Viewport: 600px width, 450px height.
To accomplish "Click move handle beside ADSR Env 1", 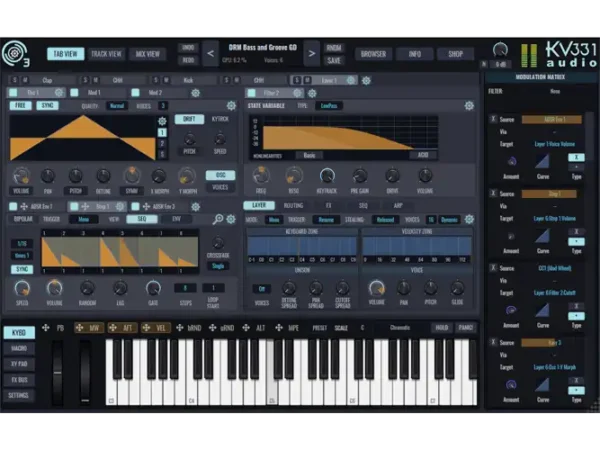I will pos(24,207).
